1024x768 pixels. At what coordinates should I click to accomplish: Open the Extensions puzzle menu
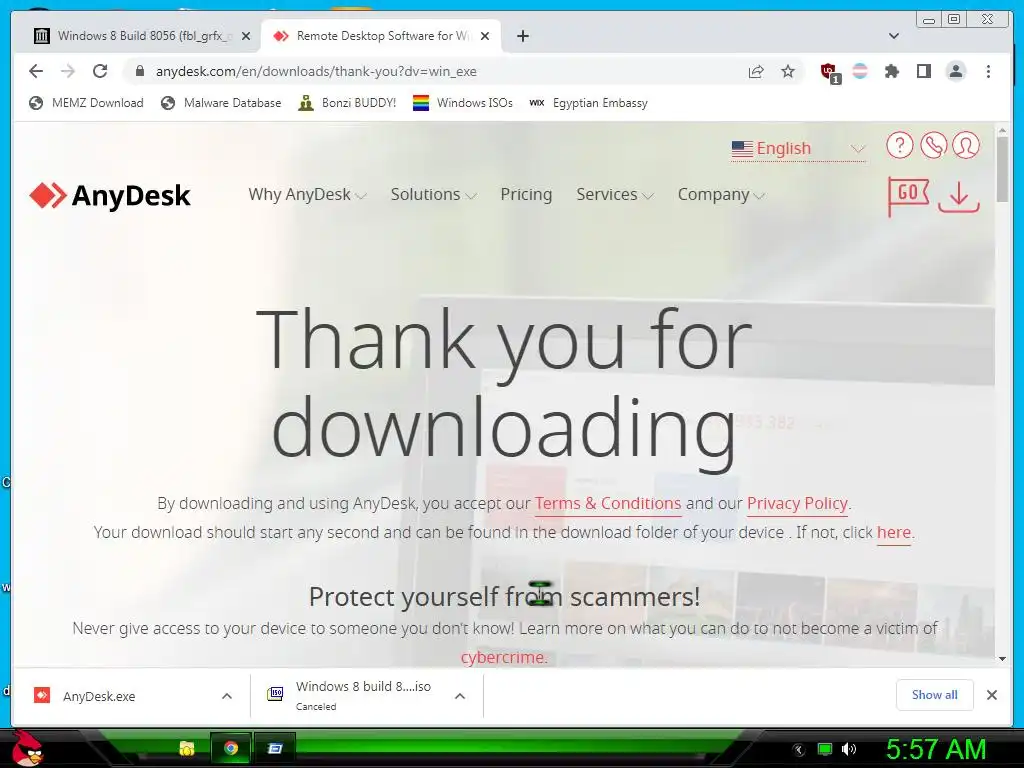click(891, 71)
